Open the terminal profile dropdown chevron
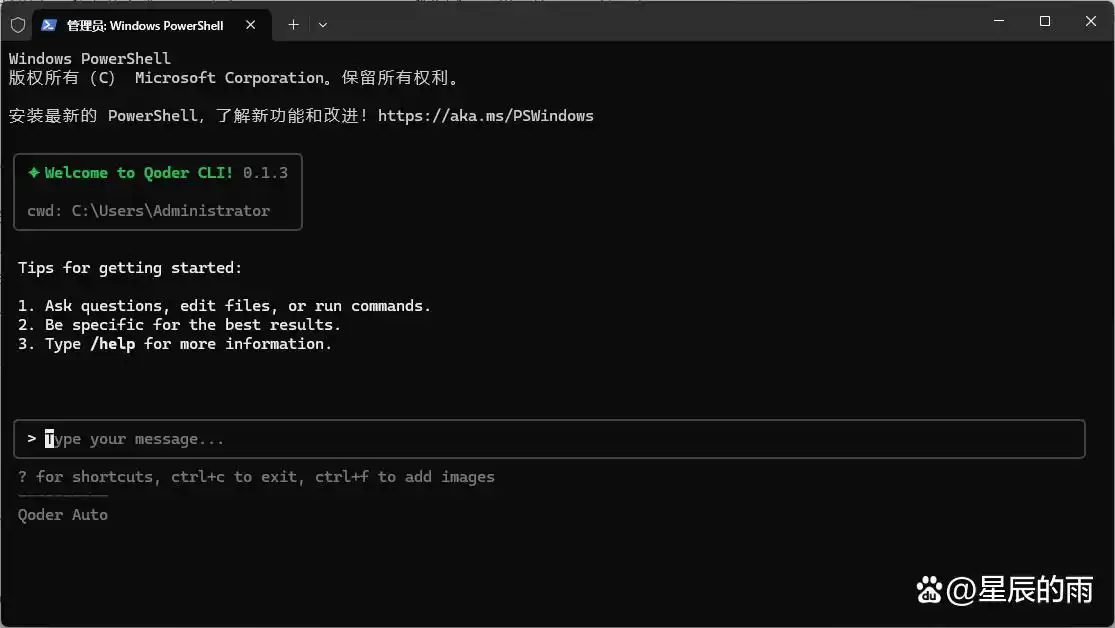1115x628 pixels. [x=322, y=25]
